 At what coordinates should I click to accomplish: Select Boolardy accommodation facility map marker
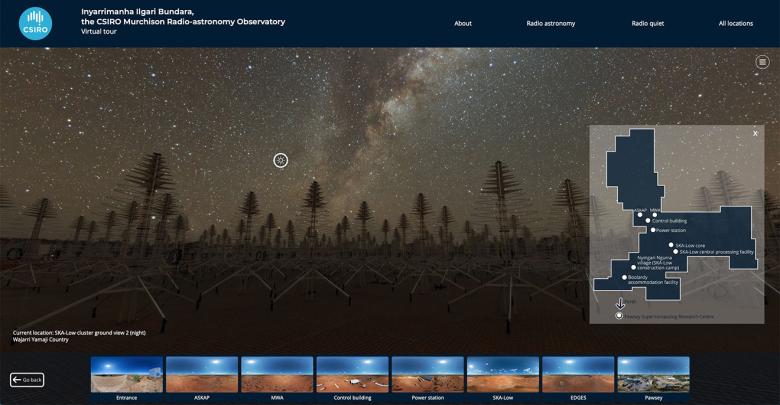click(624, 277)
